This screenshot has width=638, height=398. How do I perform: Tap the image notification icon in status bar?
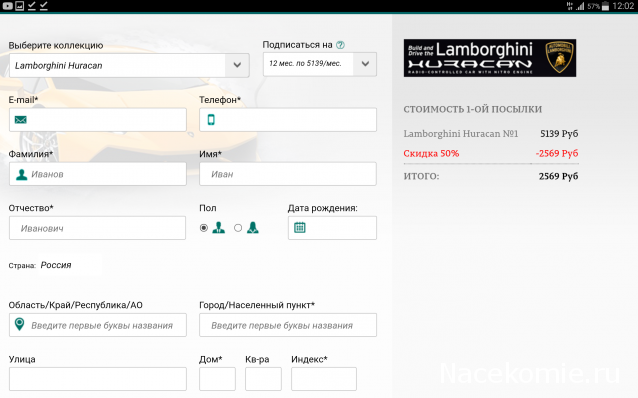[x=20, y=6]
